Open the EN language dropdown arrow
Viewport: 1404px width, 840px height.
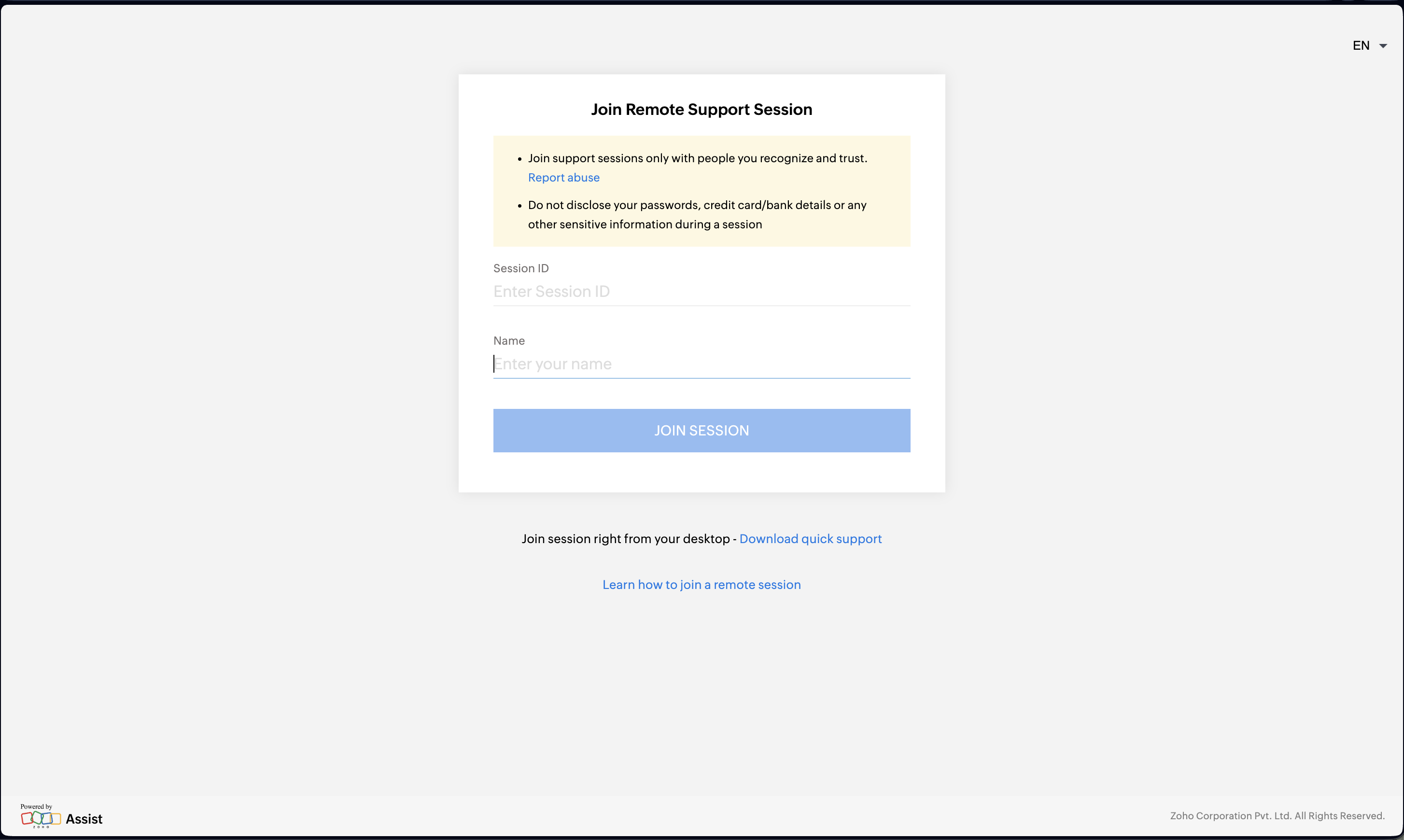coord(1383,46)
